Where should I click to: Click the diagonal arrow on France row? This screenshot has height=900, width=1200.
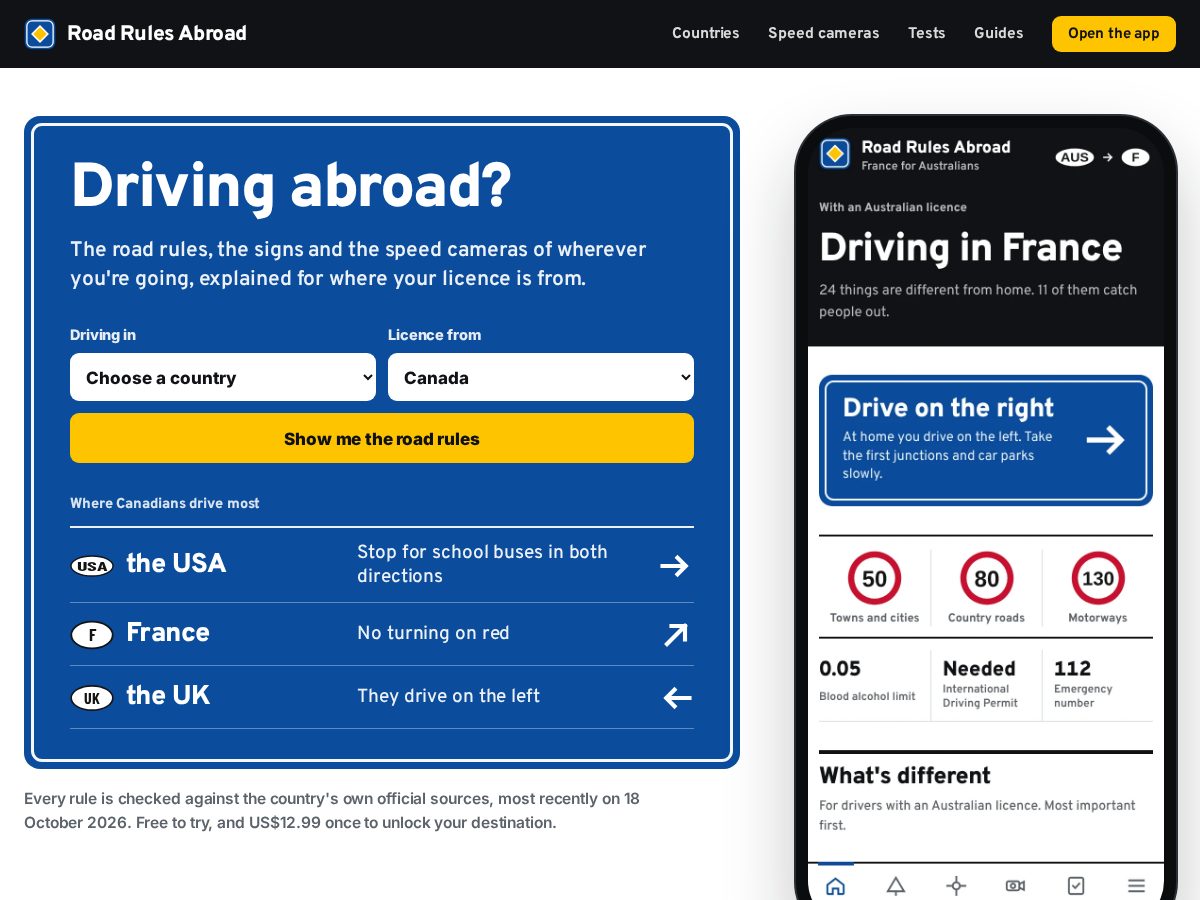[x=676, y=635]
